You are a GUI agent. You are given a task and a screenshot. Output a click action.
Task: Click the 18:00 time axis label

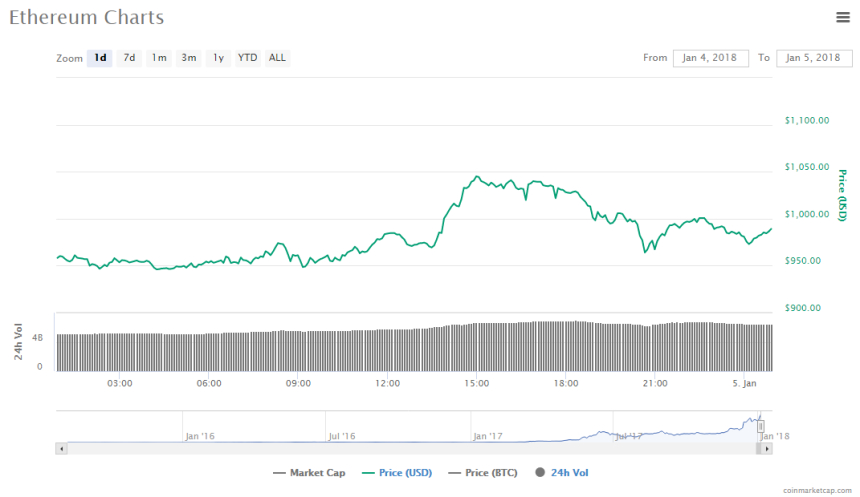(x=565, y=383)
